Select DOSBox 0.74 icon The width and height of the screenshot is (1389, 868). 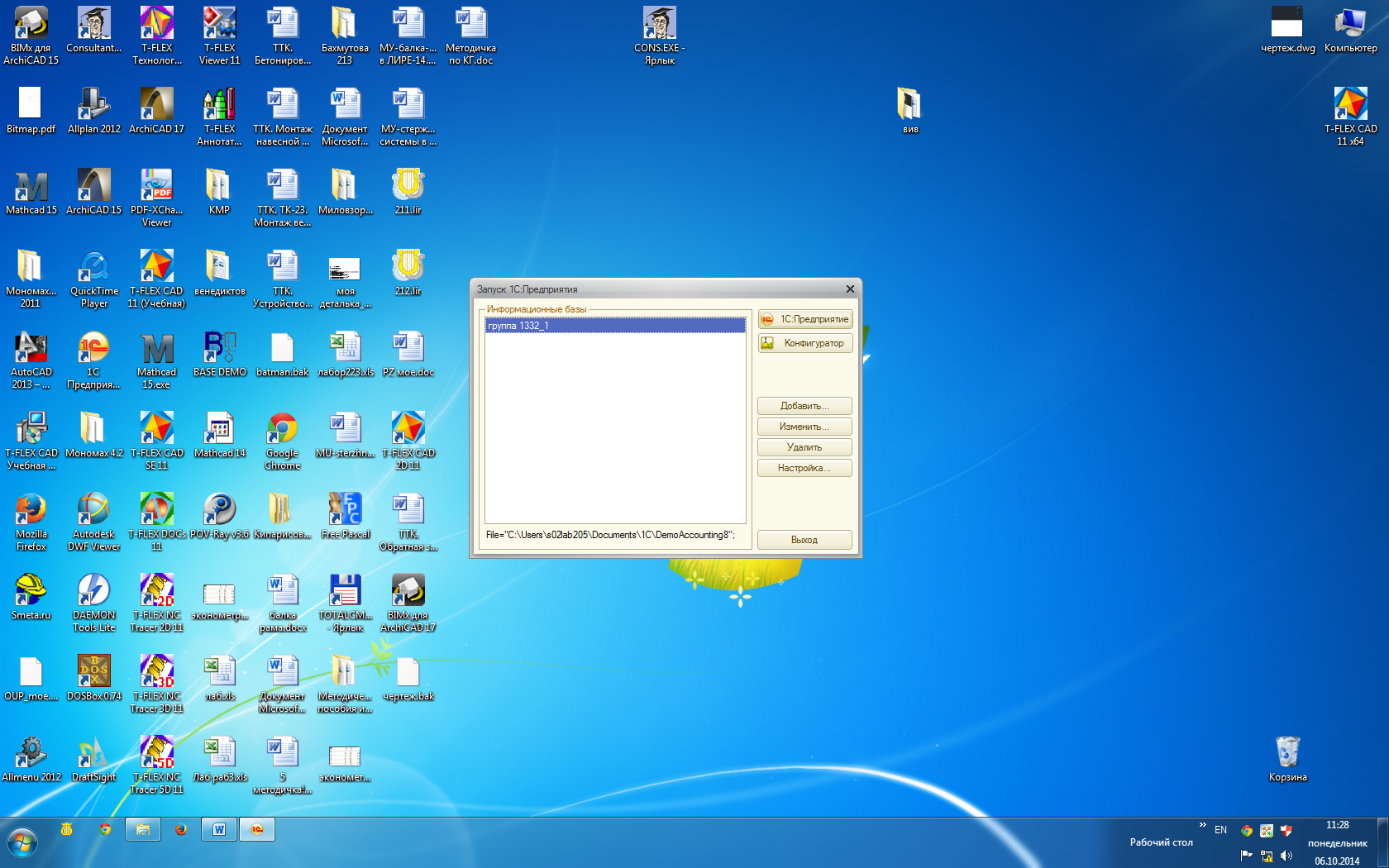93,679
